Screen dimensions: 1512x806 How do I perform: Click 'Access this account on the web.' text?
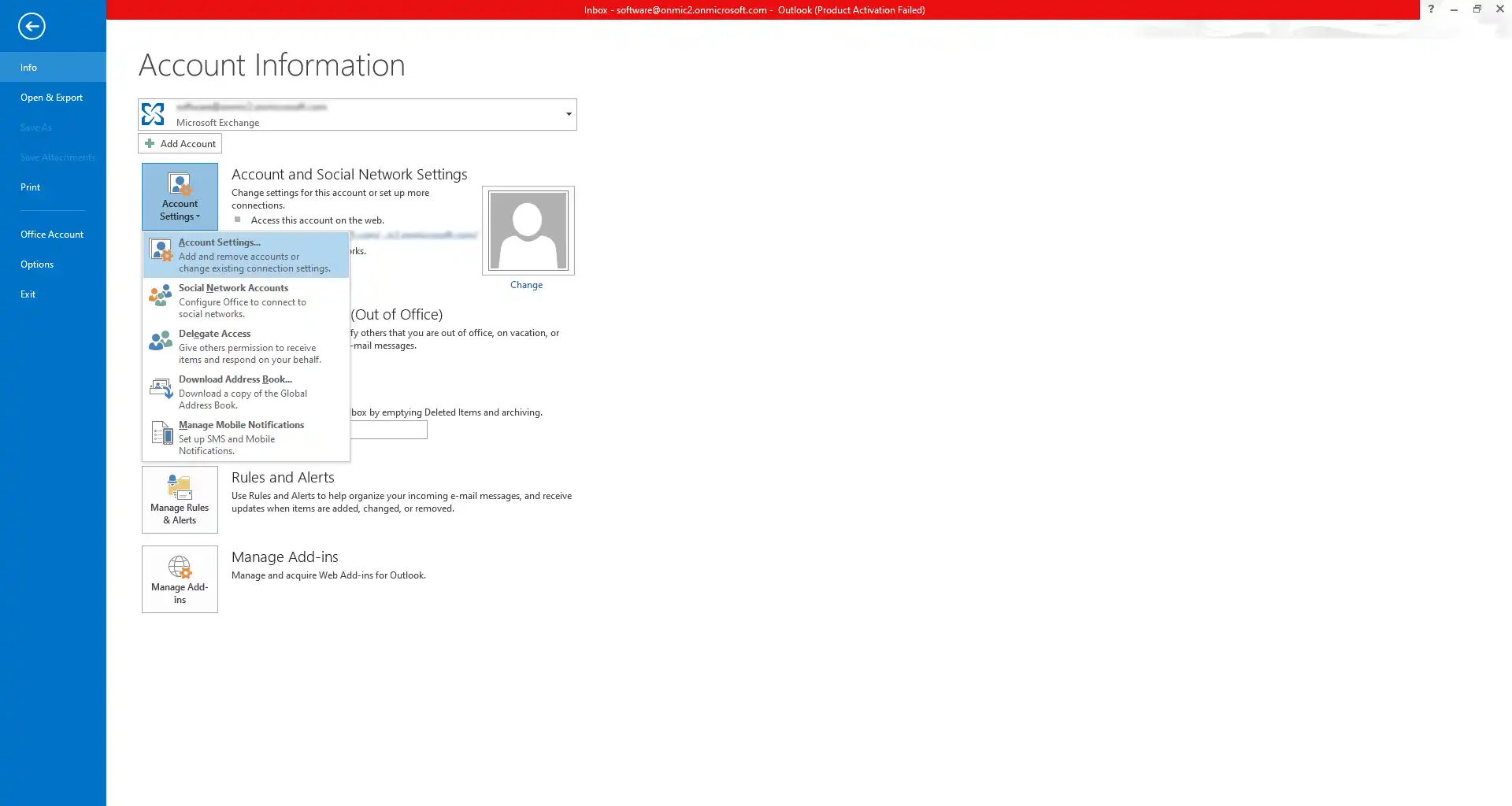point(317,220)
